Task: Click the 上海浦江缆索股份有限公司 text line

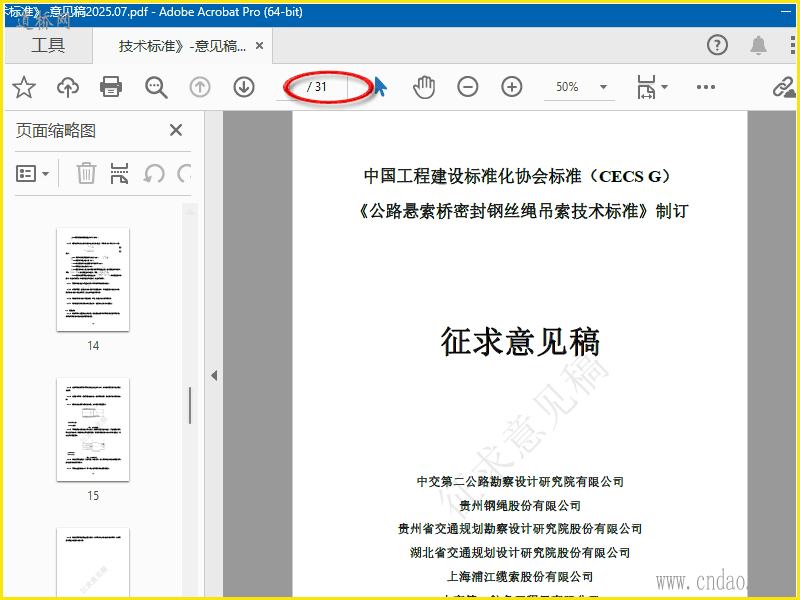Action: pos(520,577)
